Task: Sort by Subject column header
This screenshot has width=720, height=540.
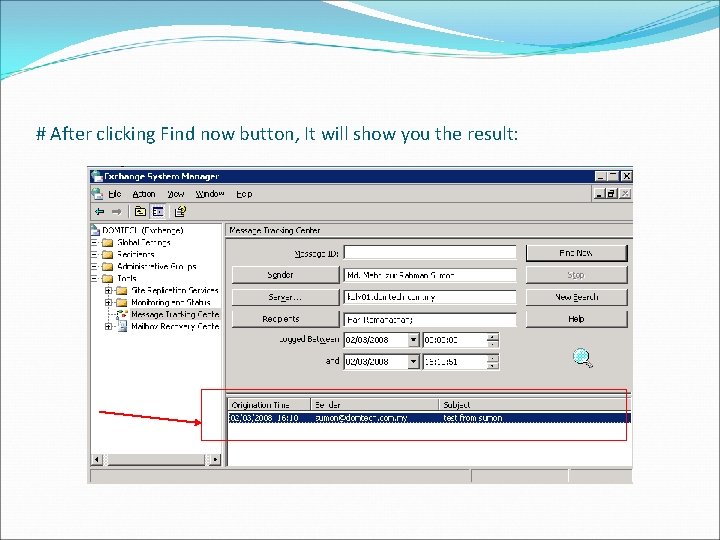Action: point(534,405)
